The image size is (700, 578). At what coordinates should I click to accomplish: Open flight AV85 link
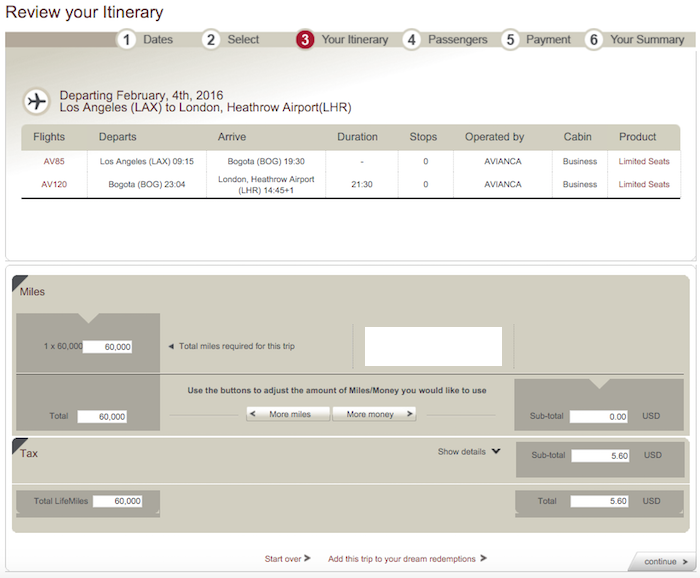54,161
